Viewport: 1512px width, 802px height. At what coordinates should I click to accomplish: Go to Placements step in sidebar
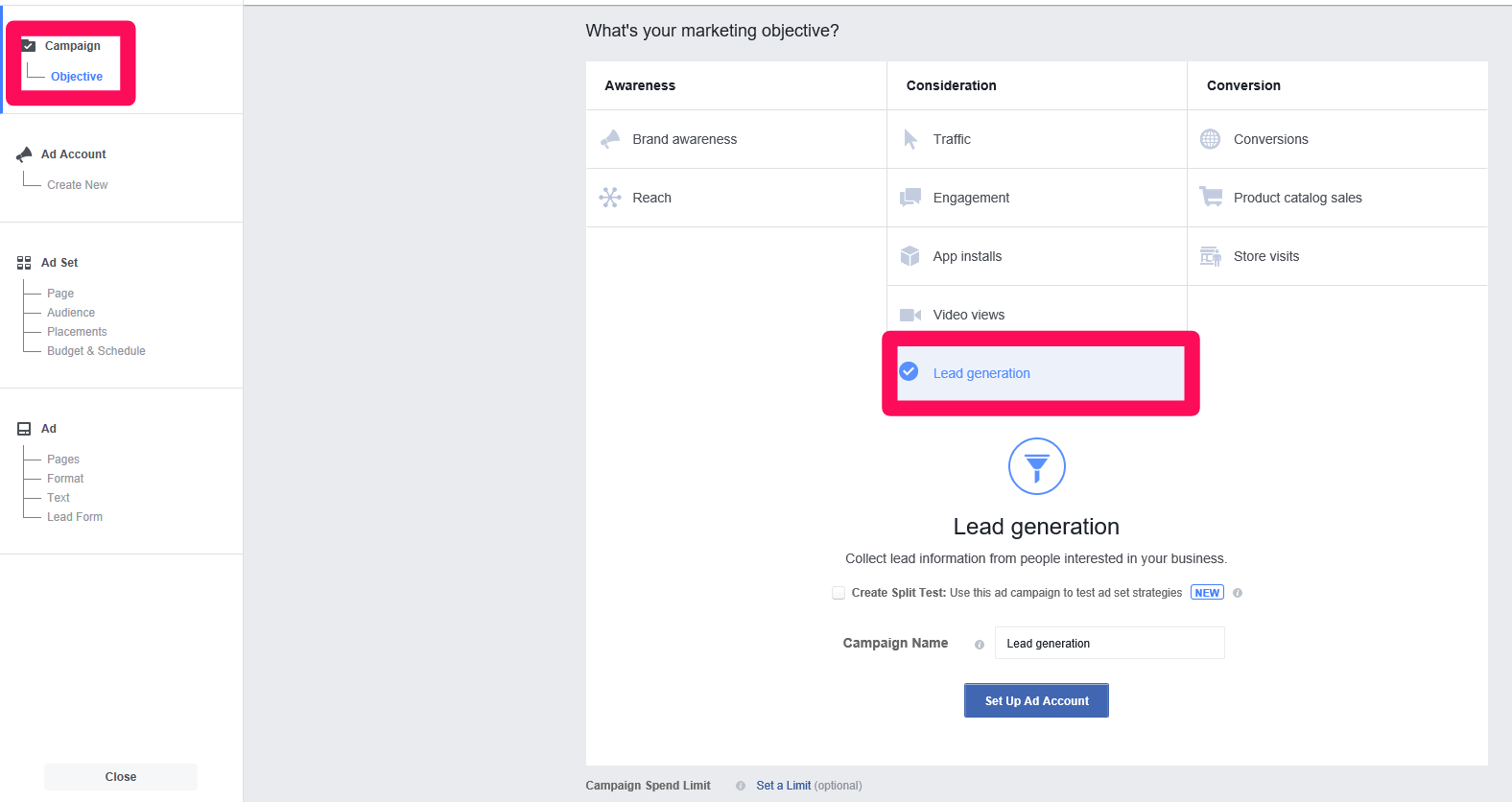pyautogui.click(x=77, y=332)
